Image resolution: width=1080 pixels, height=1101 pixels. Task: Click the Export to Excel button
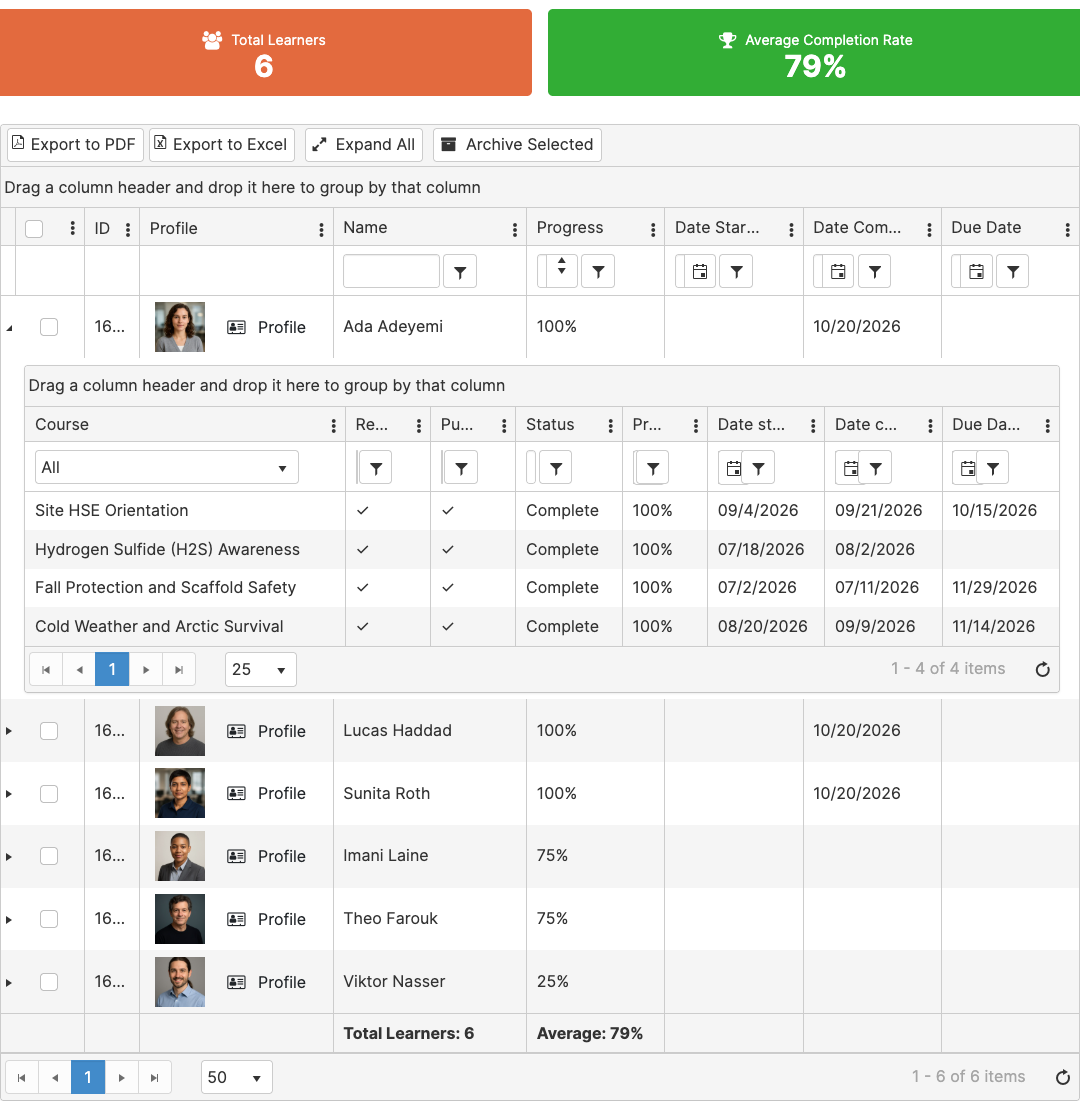[222, 145]
